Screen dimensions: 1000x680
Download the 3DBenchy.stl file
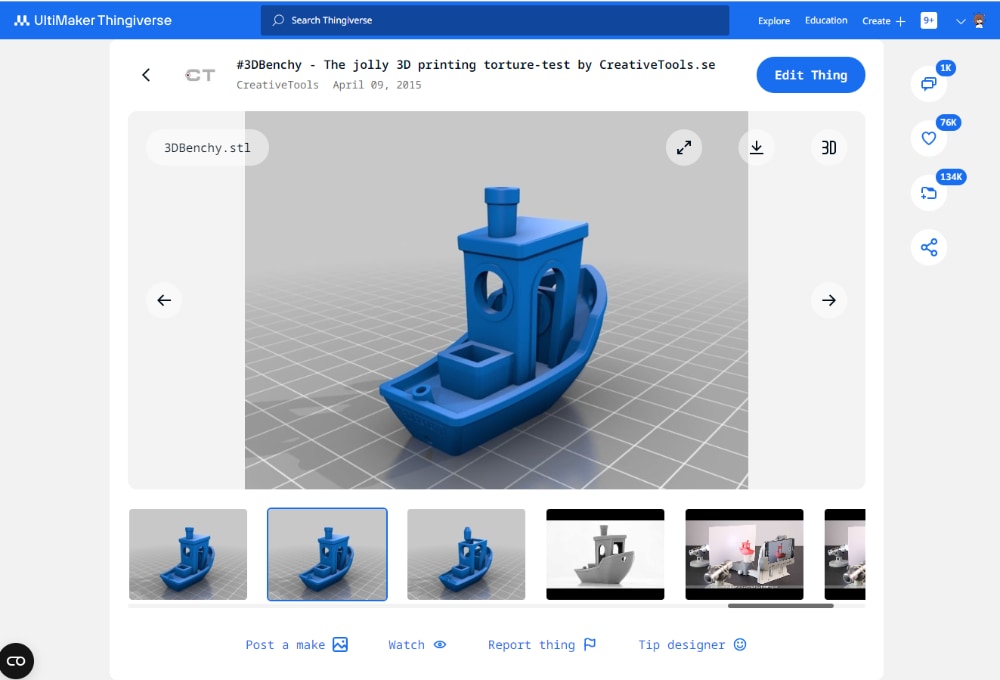[756, 148]
